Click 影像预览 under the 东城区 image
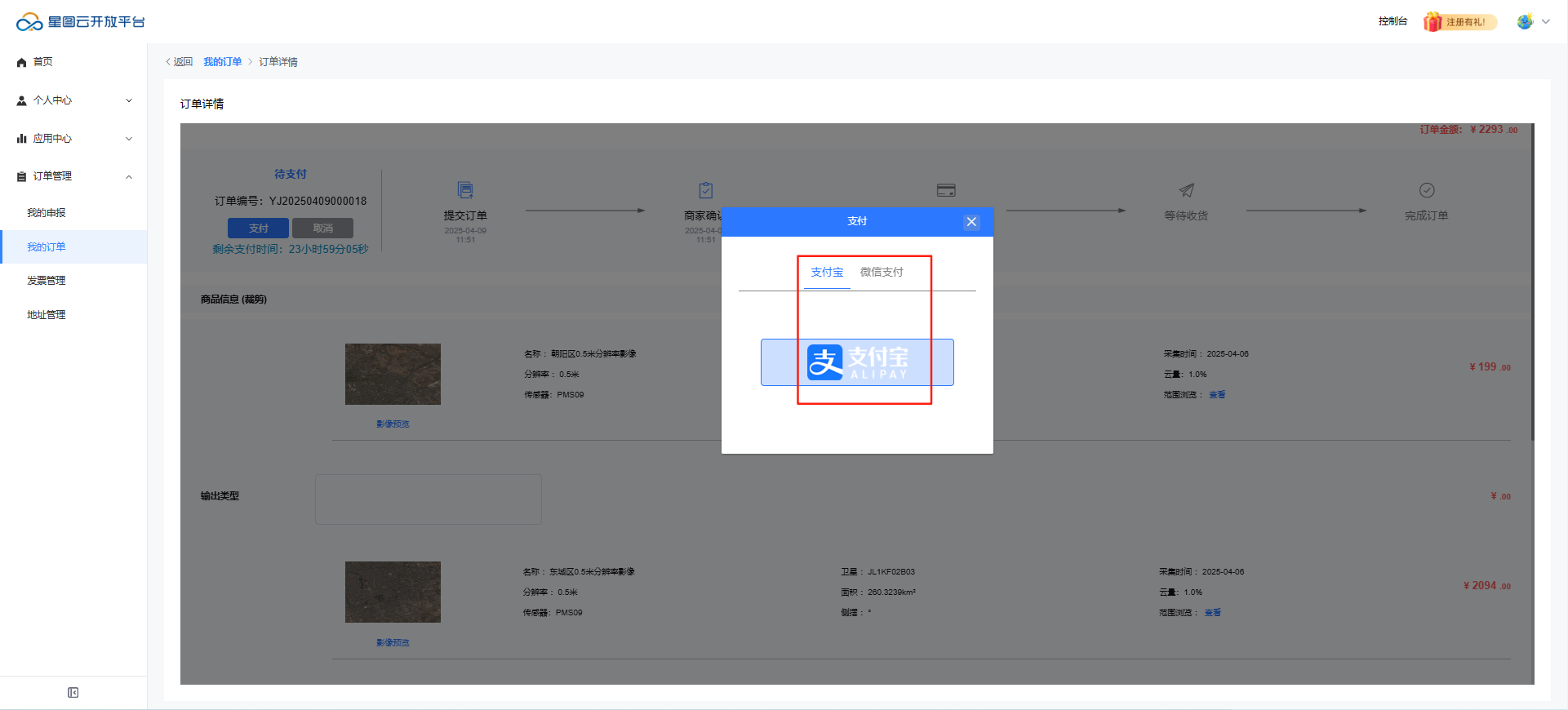The height and width of the screenshot is (710, 1568). [393, 643]
